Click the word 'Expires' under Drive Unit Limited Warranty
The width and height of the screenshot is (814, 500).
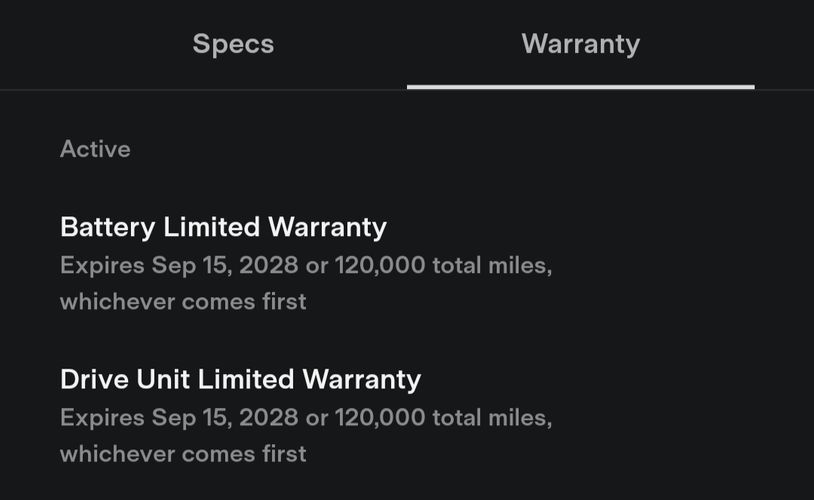[102, 417]
